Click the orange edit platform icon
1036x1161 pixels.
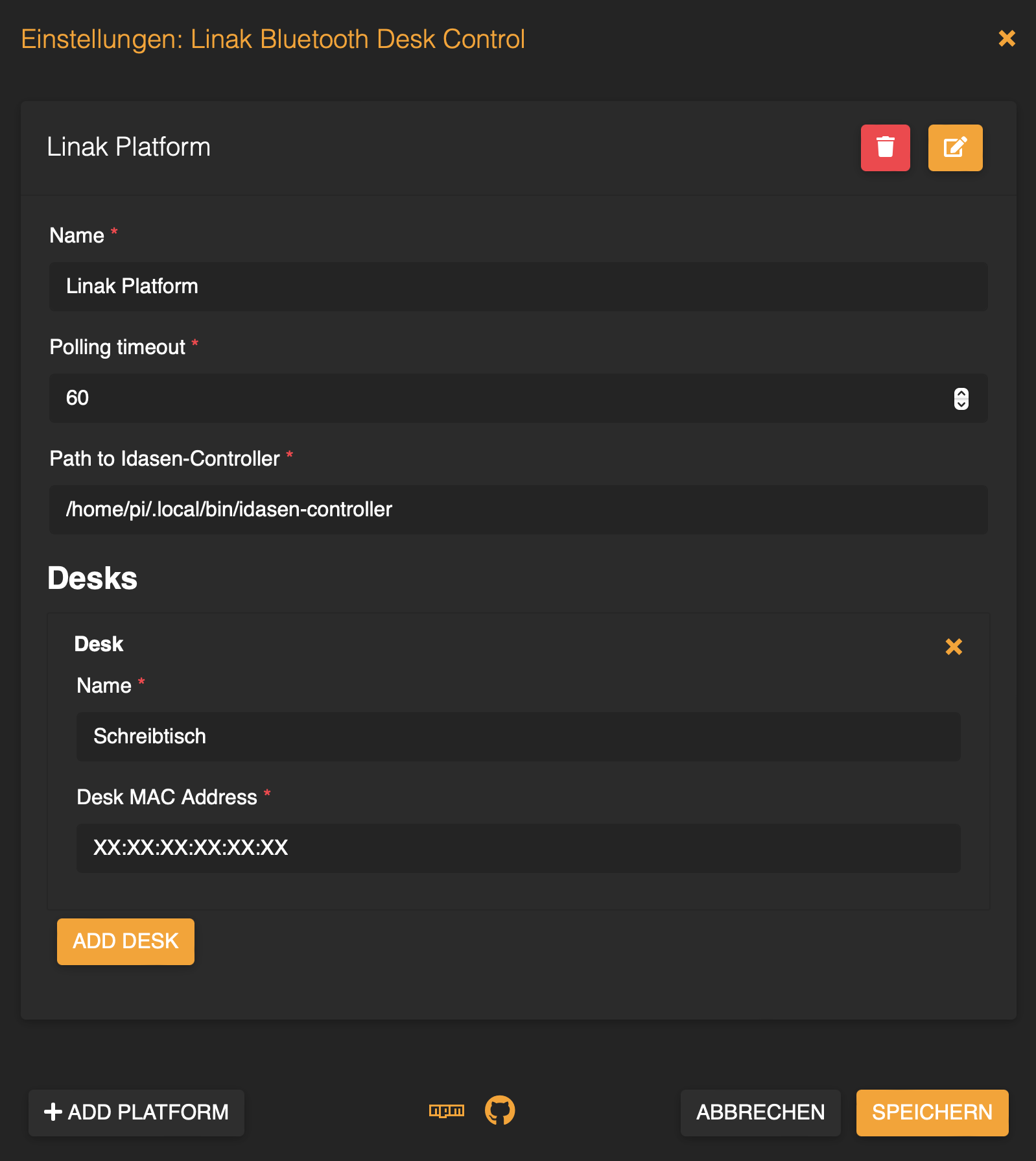tap(955, 148)
